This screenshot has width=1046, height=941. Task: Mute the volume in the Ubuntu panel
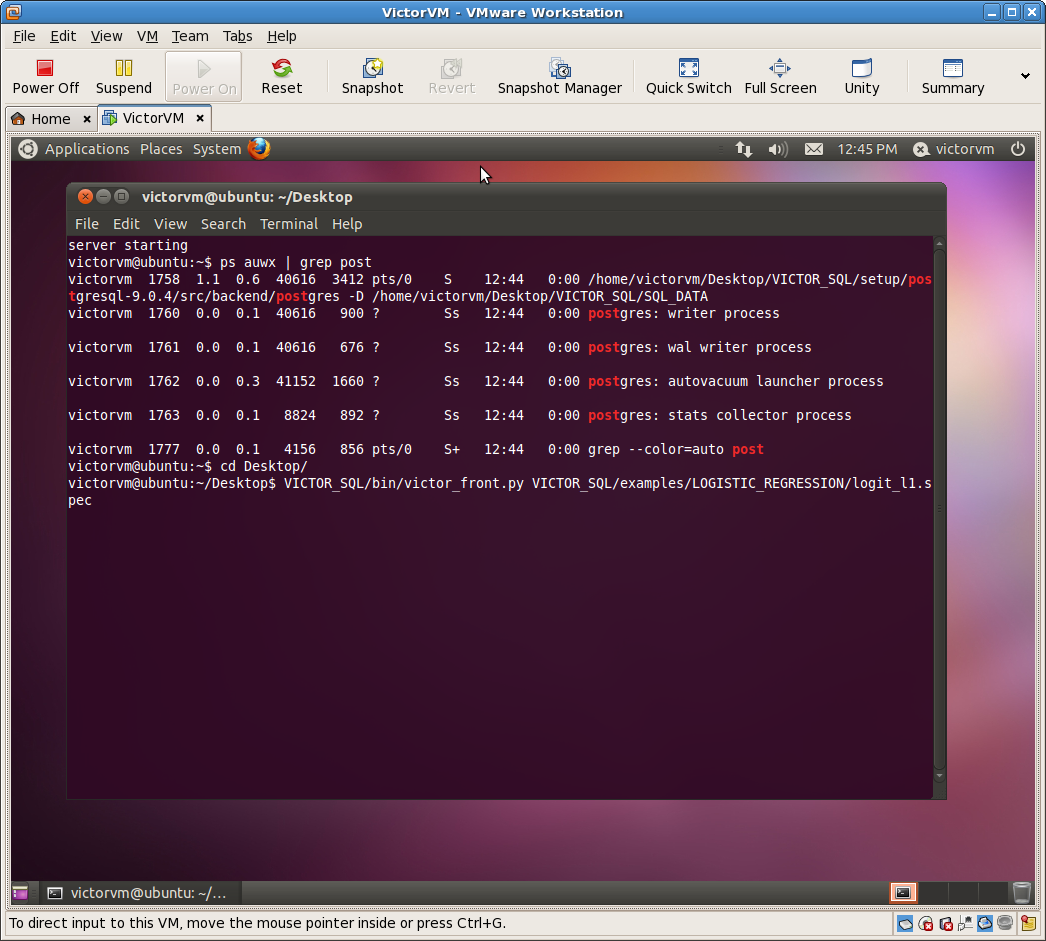[777, 149]
